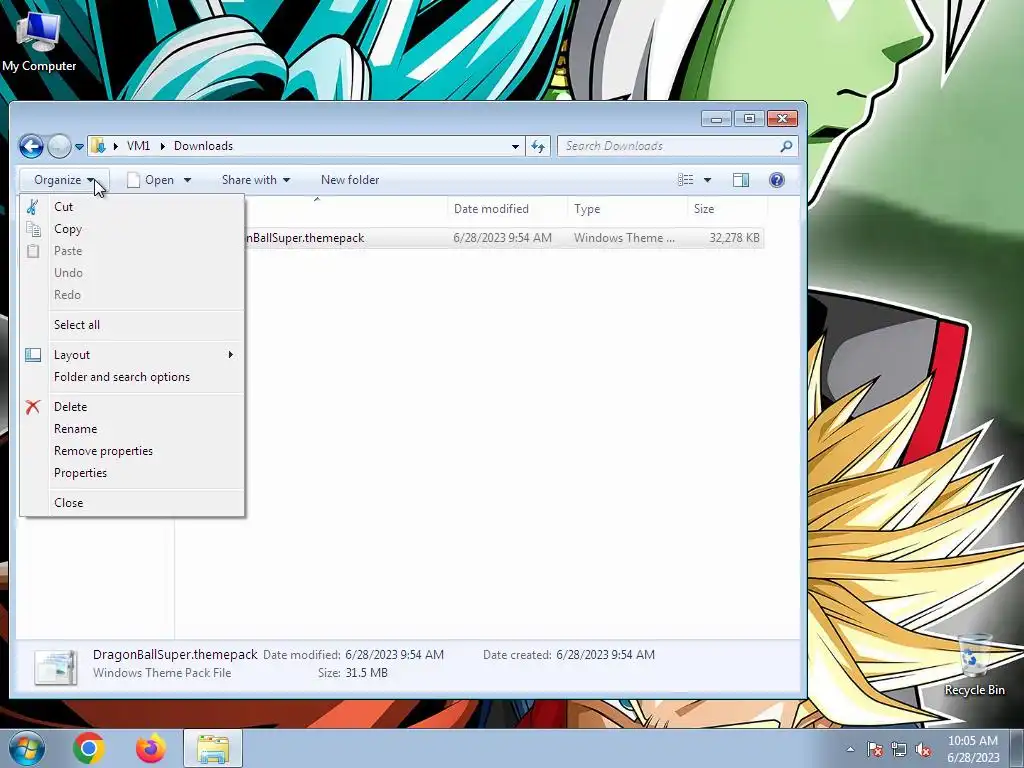Change view using the view icon
This screenshot has height=768, width=1024.
coord(686,180)
